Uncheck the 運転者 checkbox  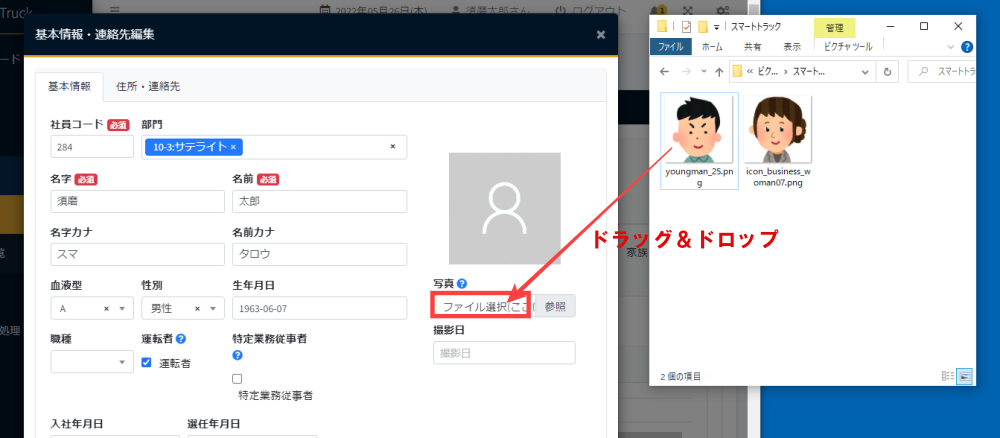tap(146, 362)
